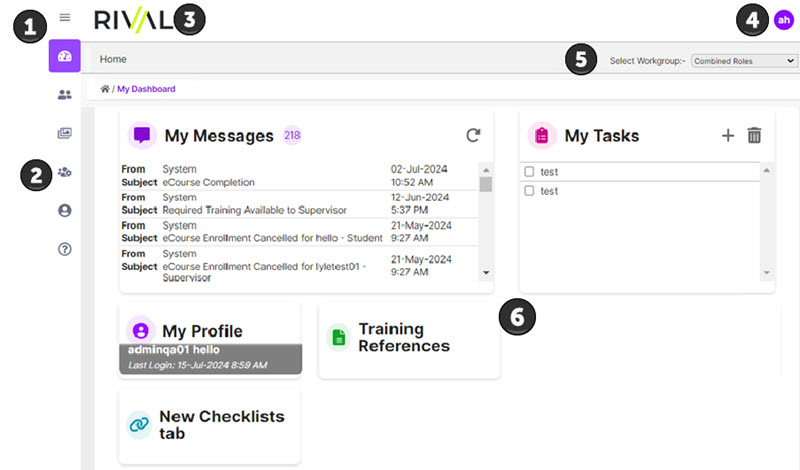Add a new task with plus icon
Viewport: 800px width, 470px height.
(728, 135)
